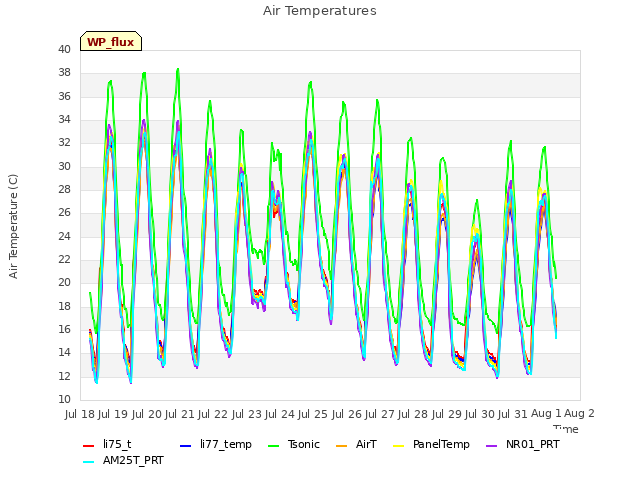
Task: Click the purple NR01_PRT legend swatch
Action: [x=492, y=446]
